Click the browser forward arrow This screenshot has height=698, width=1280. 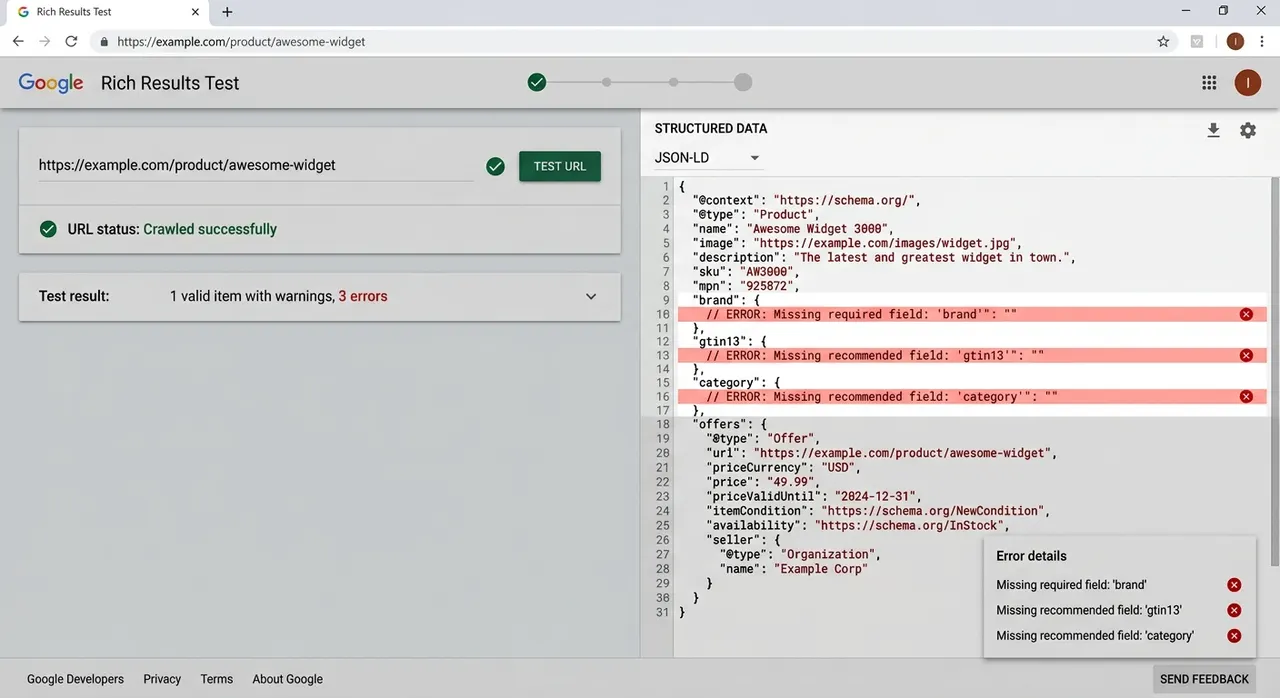(x=44, y=42)
